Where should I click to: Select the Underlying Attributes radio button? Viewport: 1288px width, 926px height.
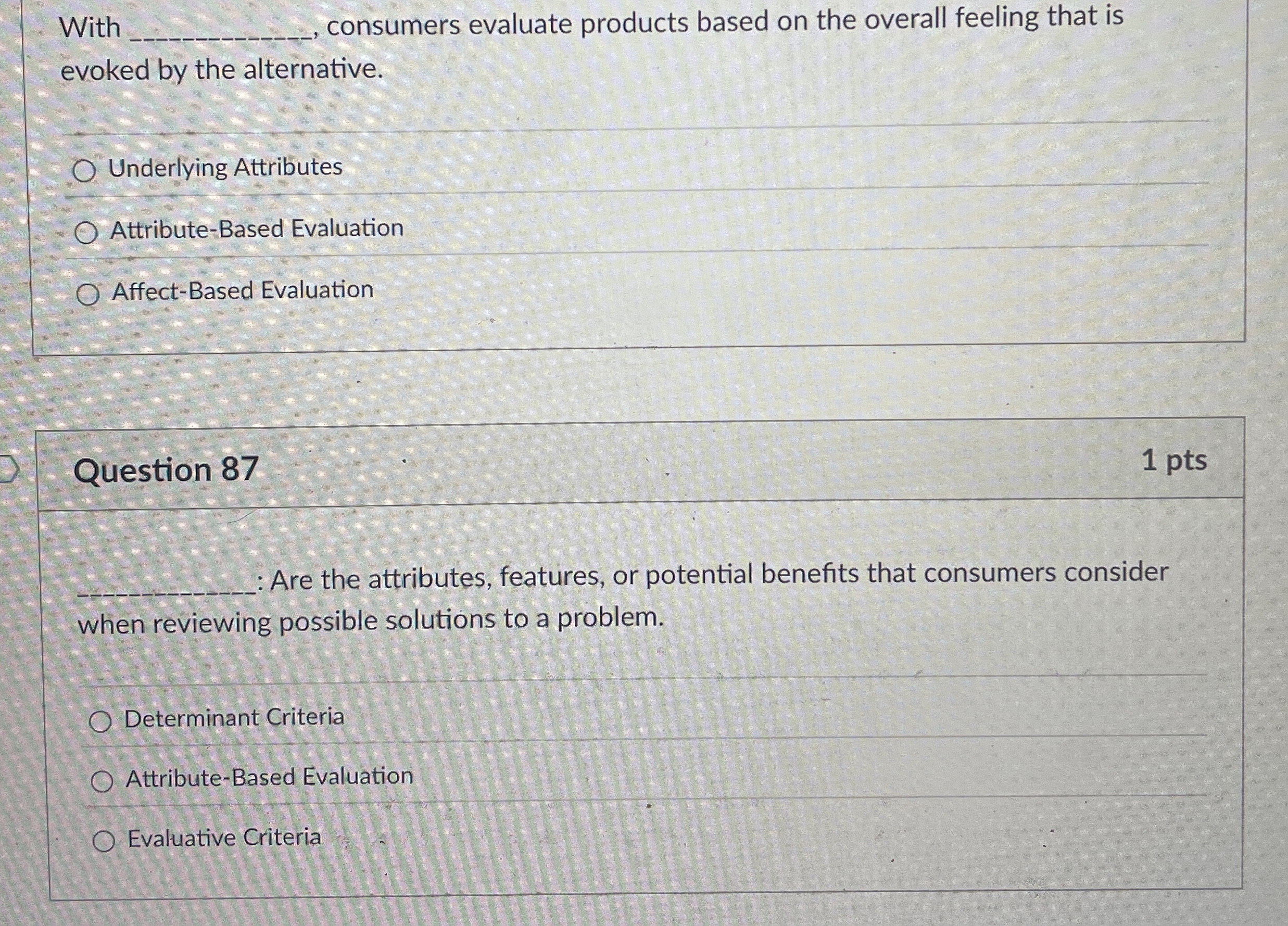click(85, 170)
